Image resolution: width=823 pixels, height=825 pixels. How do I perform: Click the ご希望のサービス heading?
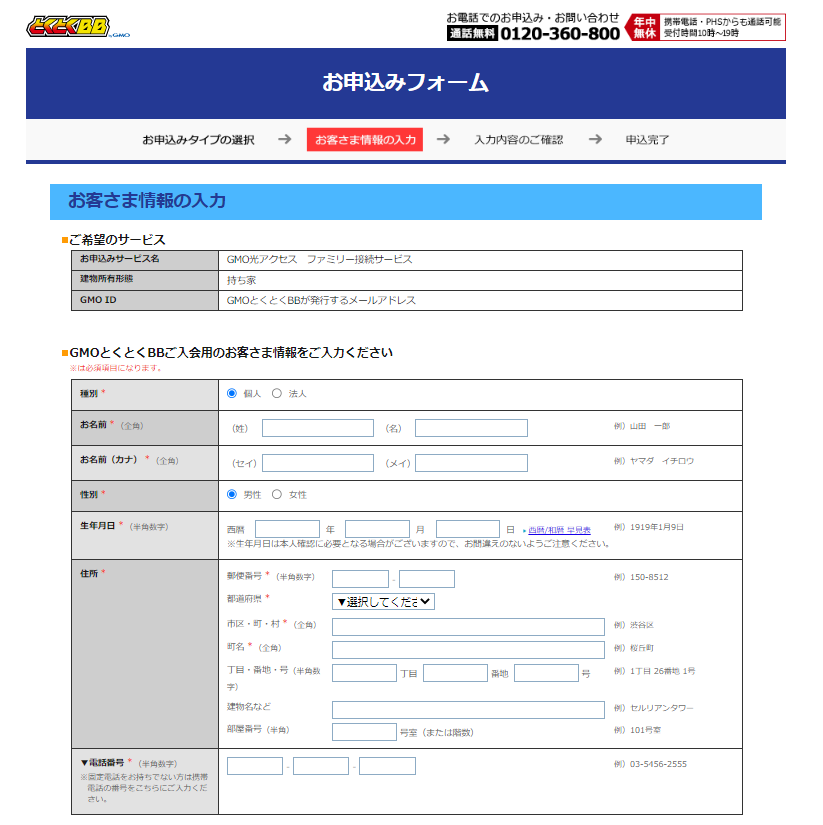pos(117,240)
